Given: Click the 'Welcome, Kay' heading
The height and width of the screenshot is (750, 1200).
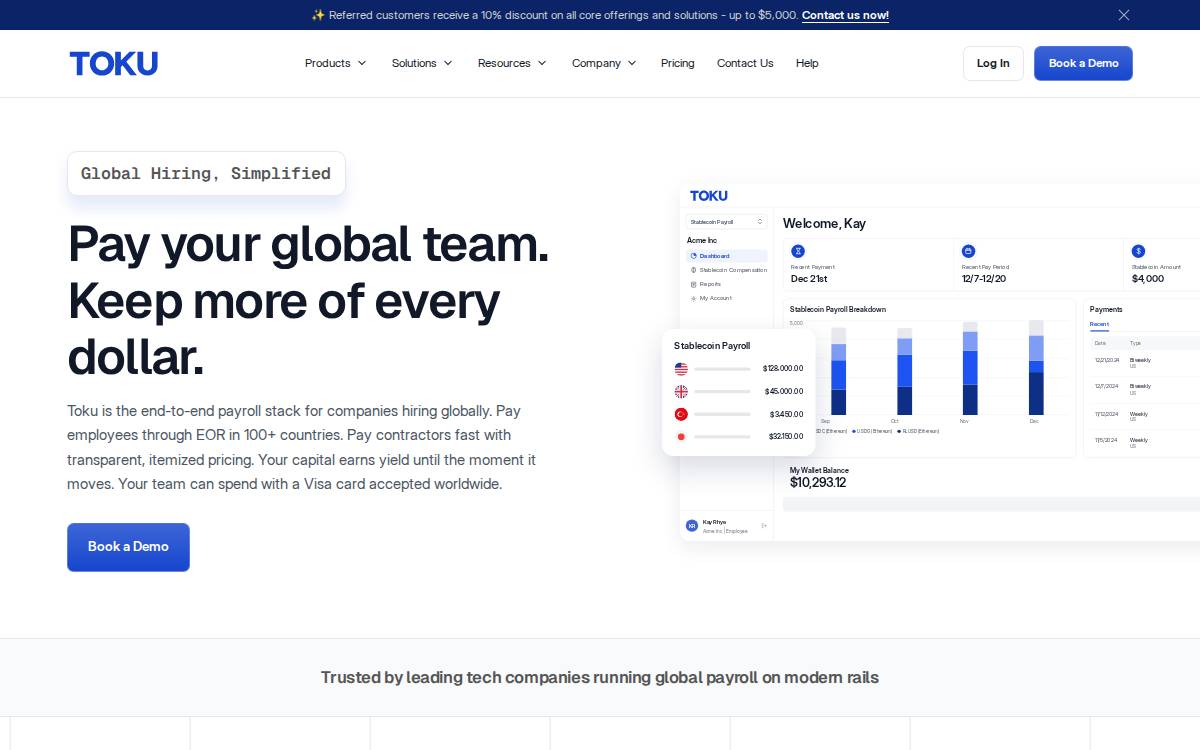Looking at the screenshot, I should coord(824,223).
